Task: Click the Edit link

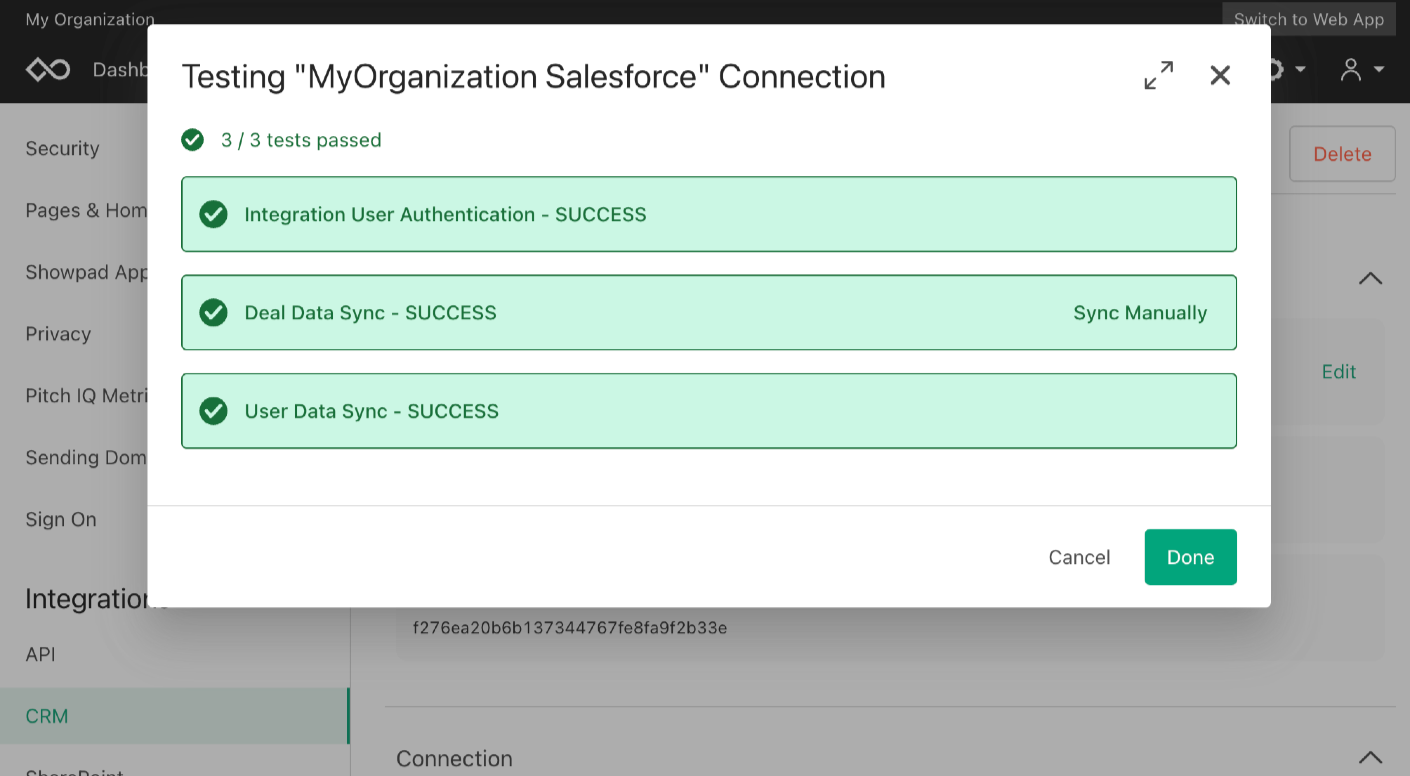Action: pos(1338,372)
